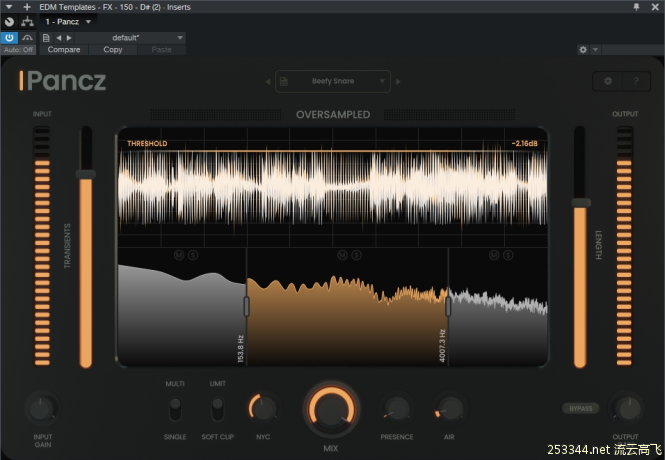
Task: Click the Pancz logo
Action: point(63,81)
